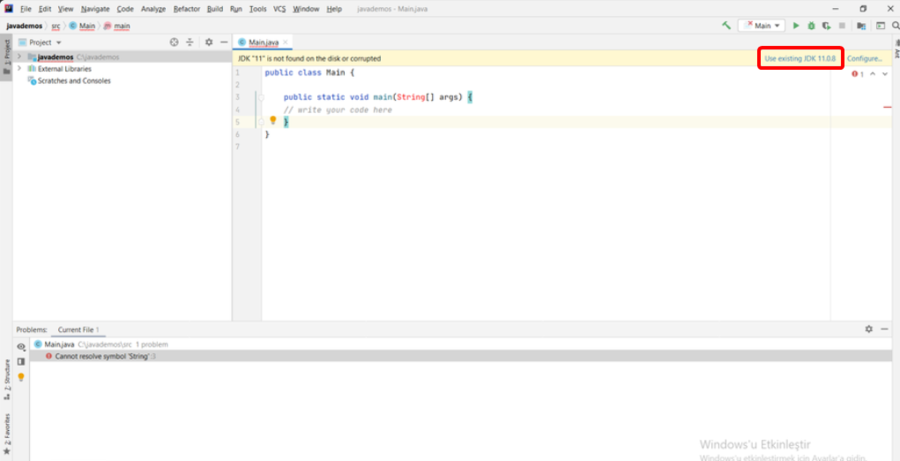Click the Configure... link in JDK banner
900x461 pixels.
864,59
